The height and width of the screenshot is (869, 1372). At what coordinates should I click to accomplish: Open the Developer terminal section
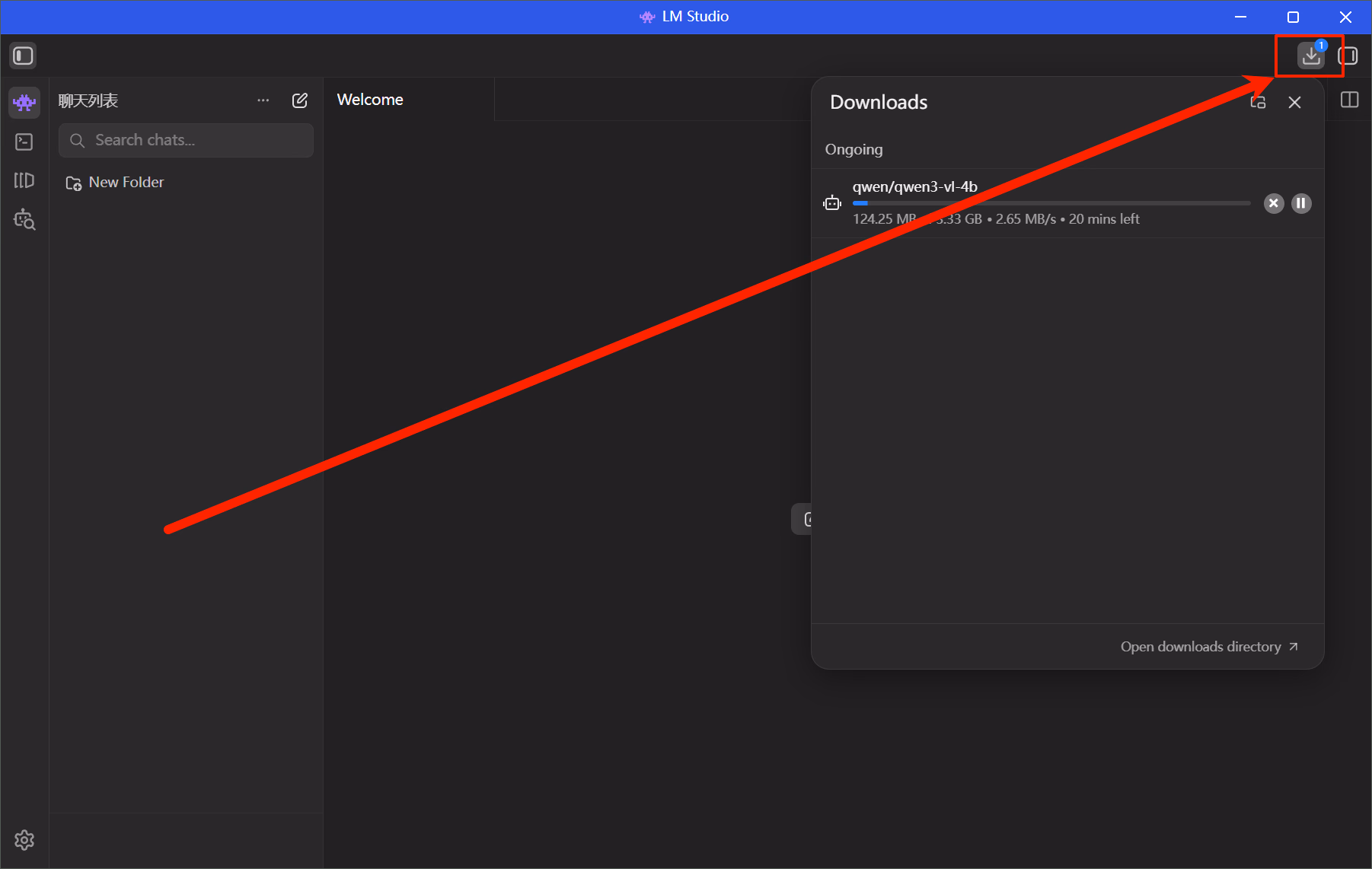[x=24, y=142]
